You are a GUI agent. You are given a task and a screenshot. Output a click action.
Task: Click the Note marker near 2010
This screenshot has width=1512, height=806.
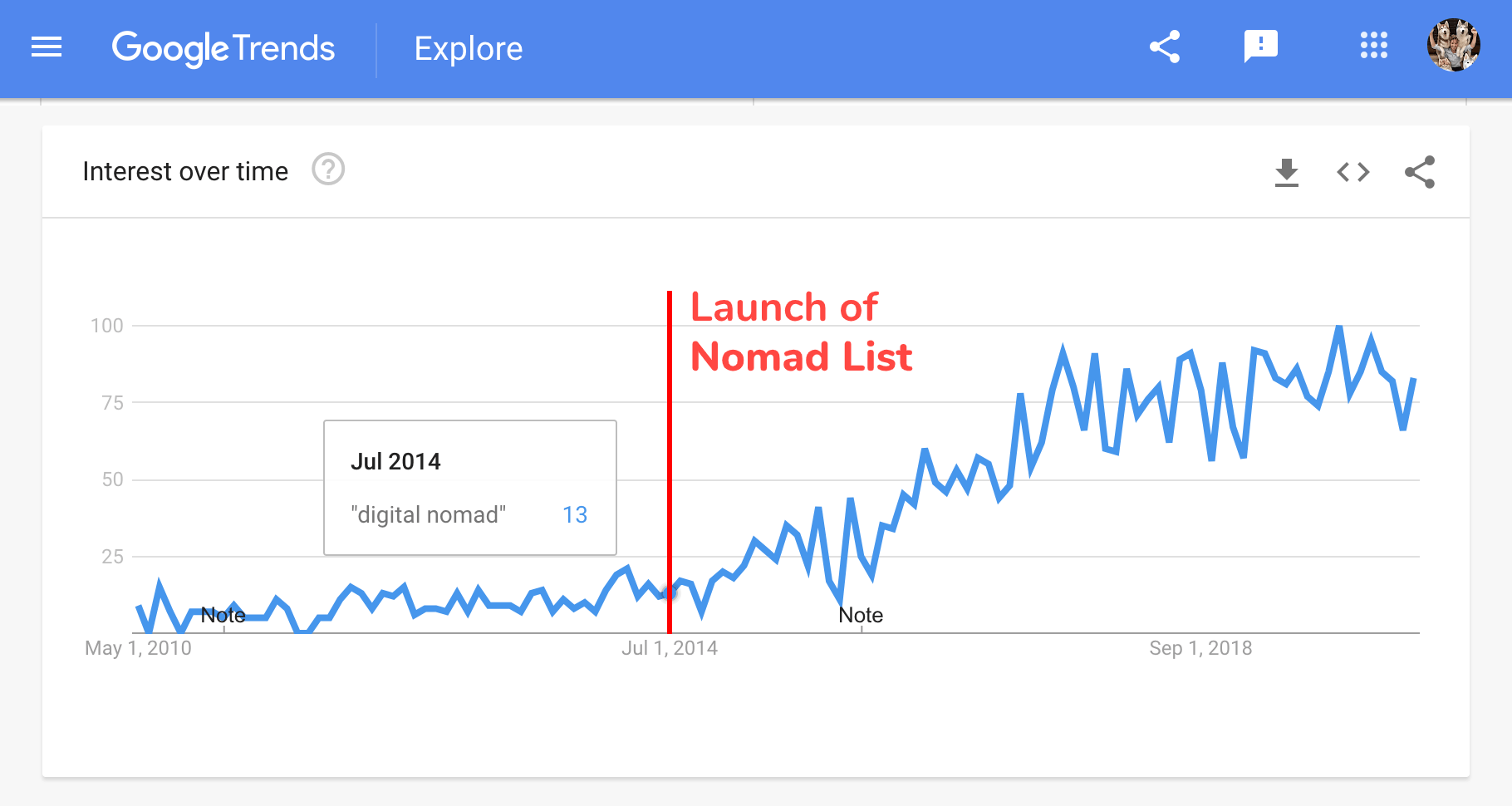coord(223,616)
